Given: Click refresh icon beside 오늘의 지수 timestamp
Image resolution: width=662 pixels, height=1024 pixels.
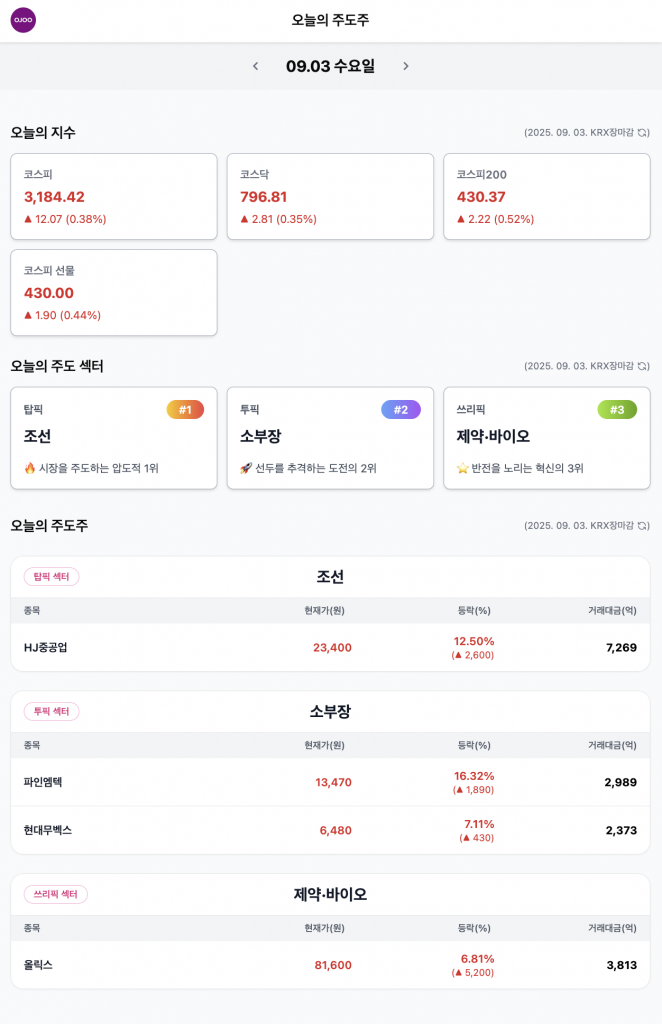Looking at the screenshot, I should [x=644, y=132].
